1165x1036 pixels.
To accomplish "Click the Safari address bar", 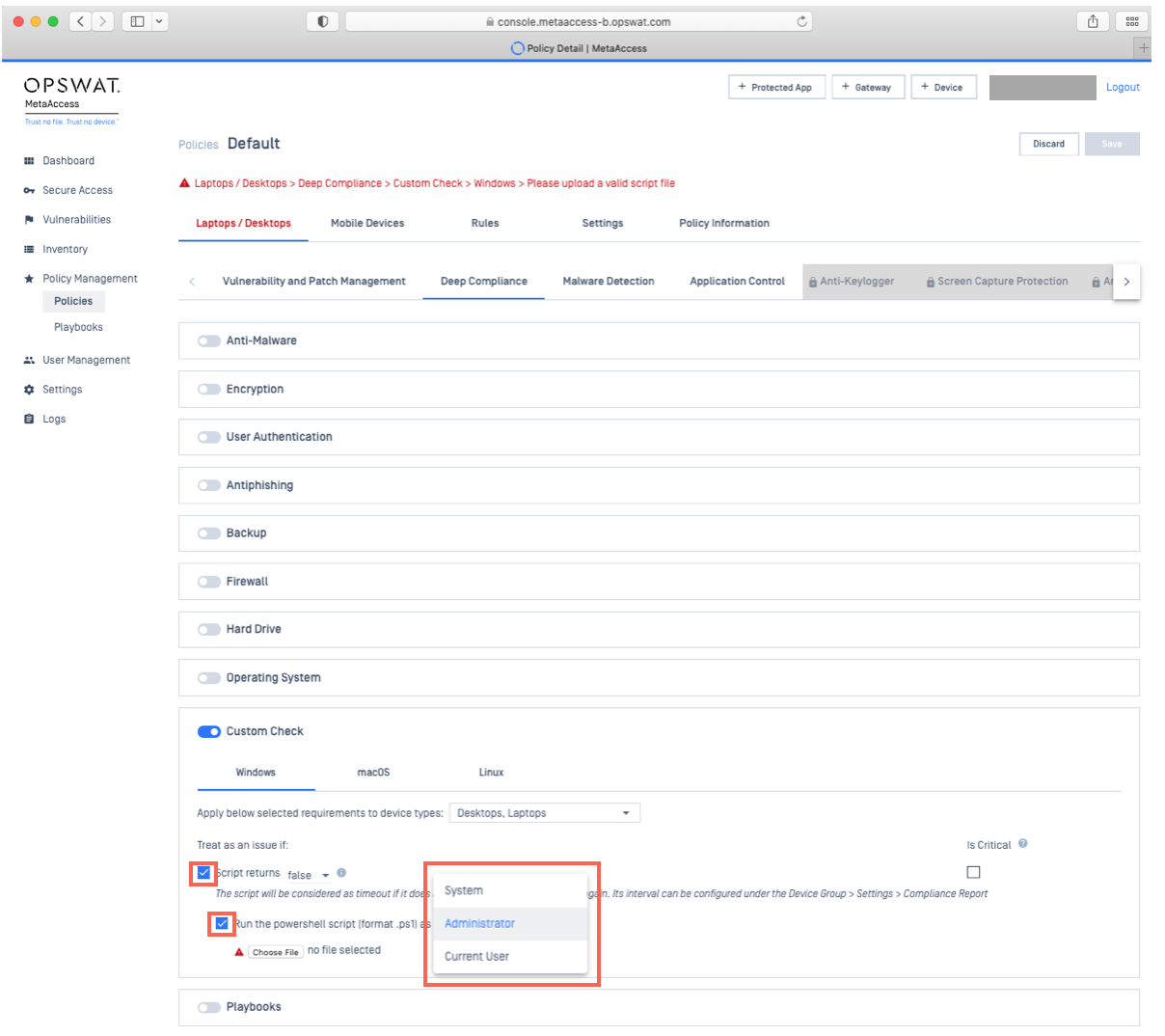I will [579, 21].
